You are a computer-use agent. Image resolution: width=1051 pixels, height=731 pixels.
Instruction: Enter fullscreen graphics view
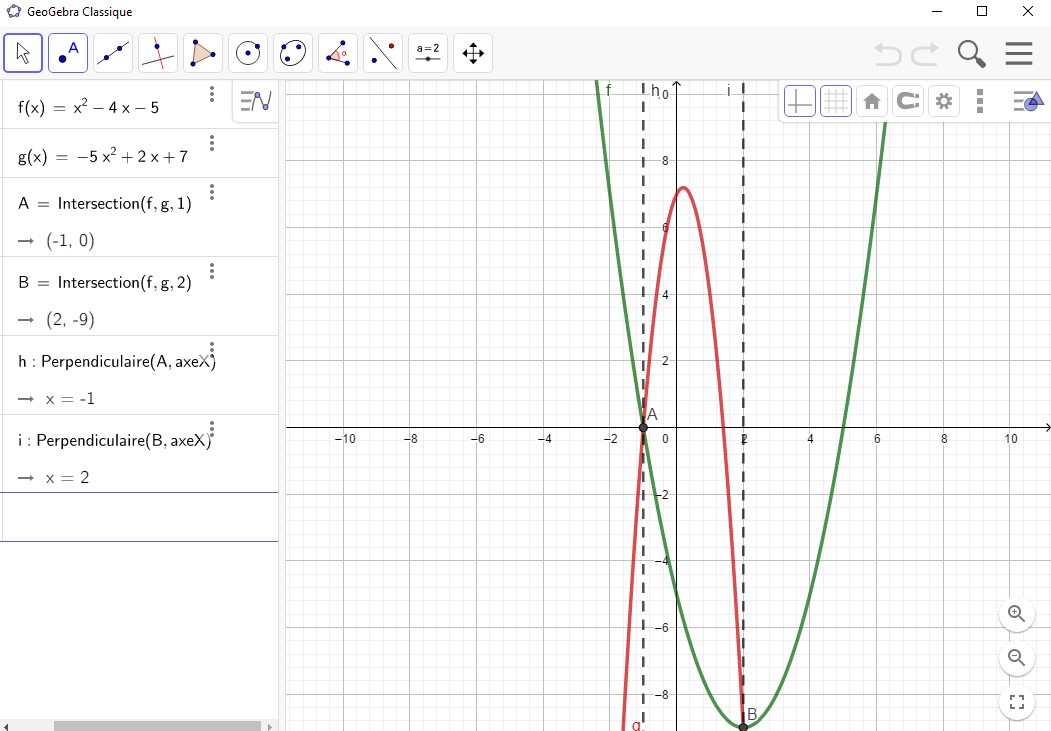click(x=1017, y=702)
